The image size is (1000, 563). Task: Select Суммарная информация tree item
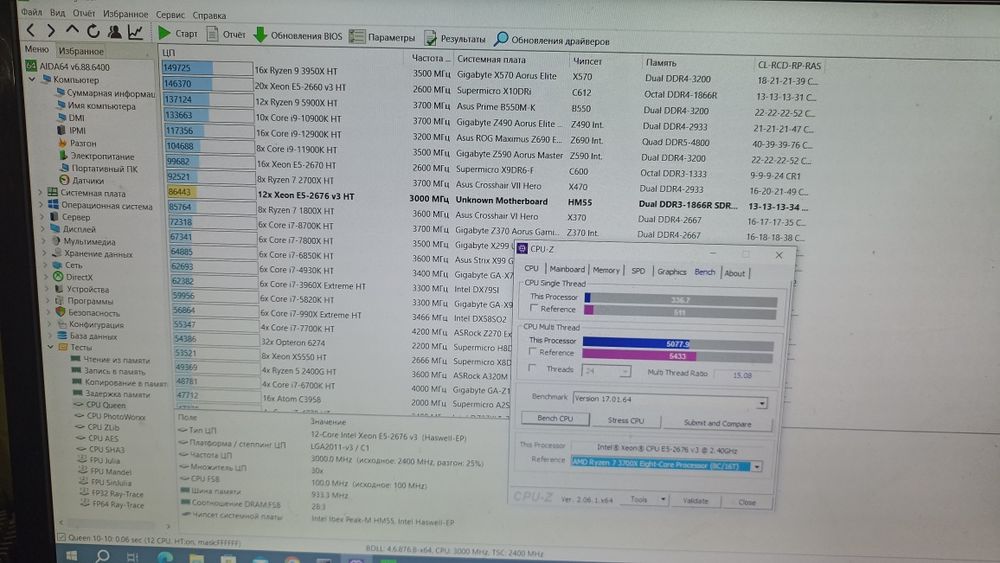(105, 93)
